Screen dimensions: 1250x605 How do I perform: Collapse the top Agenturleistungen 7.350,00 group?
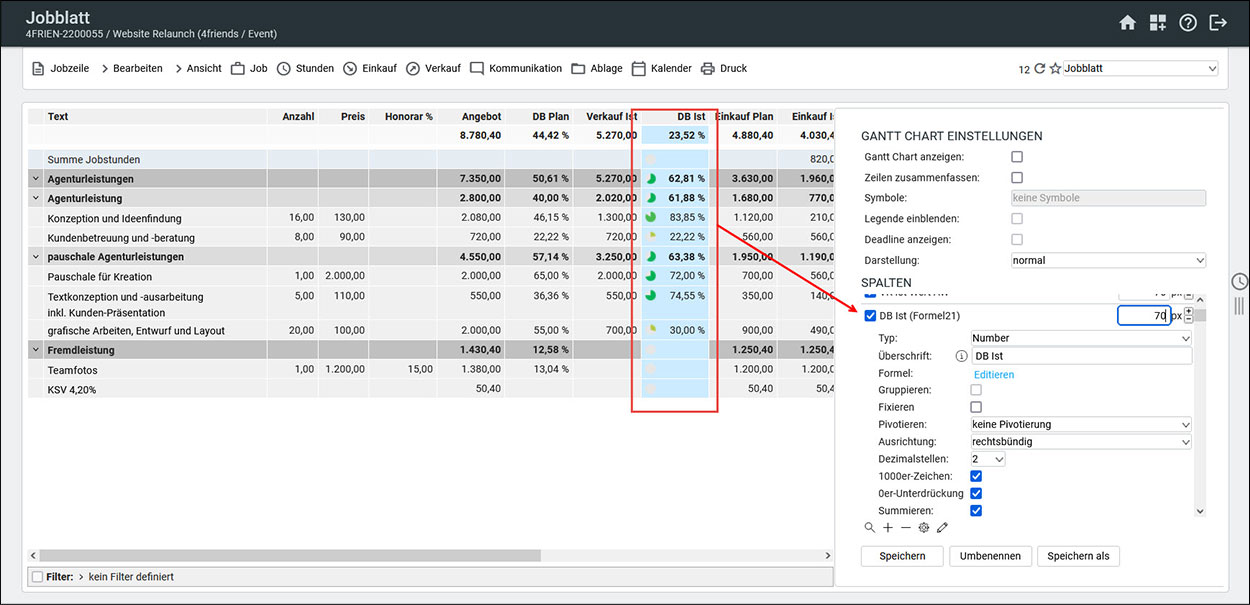pos(36,179)
